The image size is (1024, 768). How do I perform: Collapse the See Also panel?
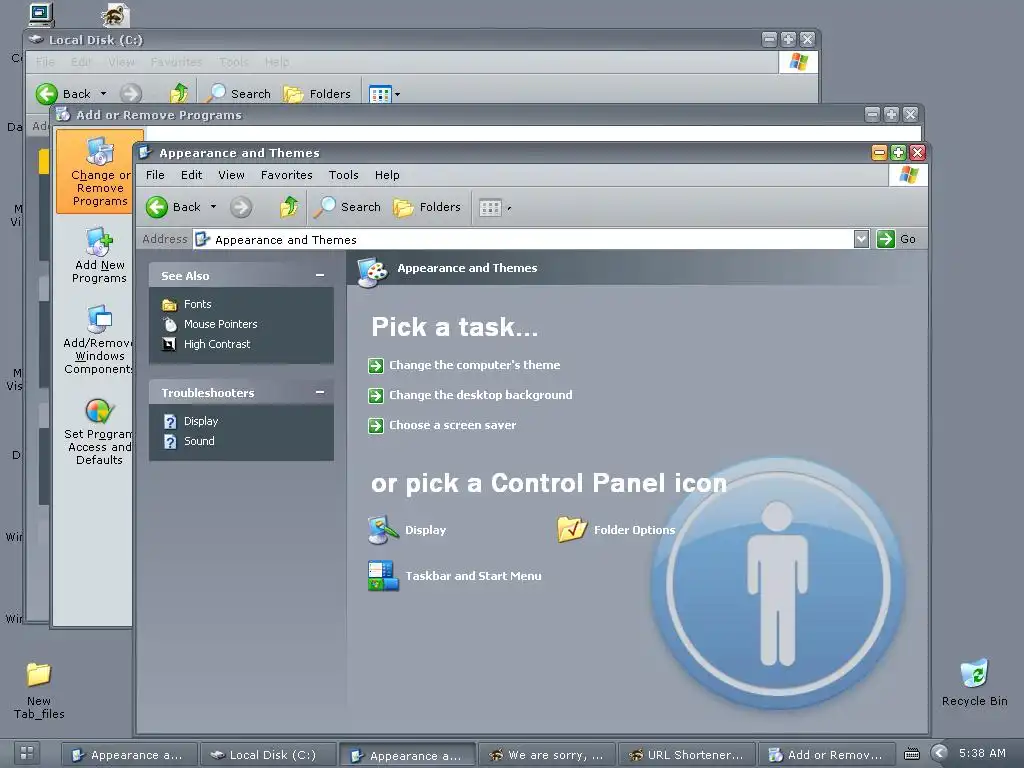320,276
